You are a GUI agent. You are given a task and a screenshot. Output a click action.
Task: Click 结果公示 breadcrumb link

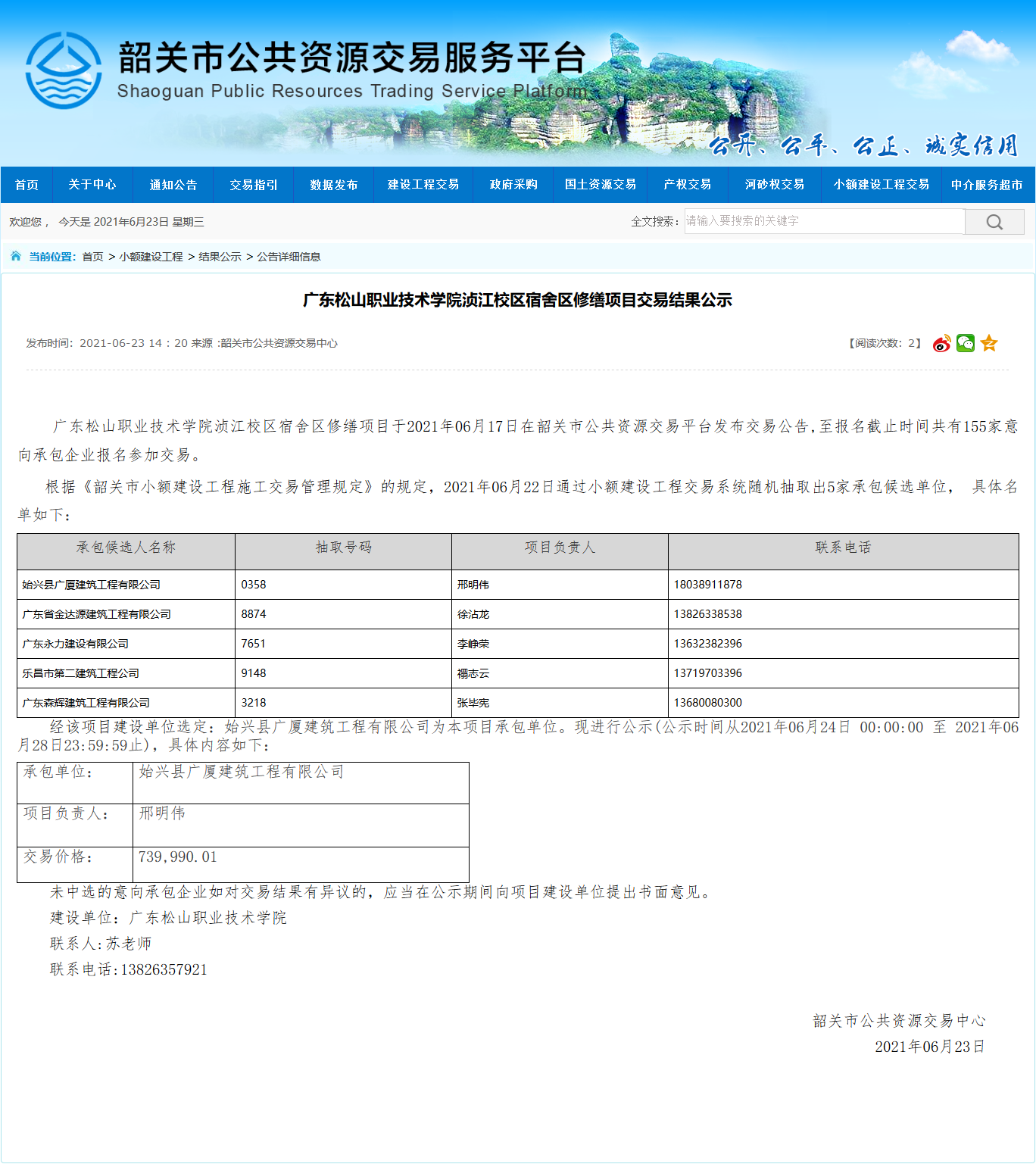220,257
